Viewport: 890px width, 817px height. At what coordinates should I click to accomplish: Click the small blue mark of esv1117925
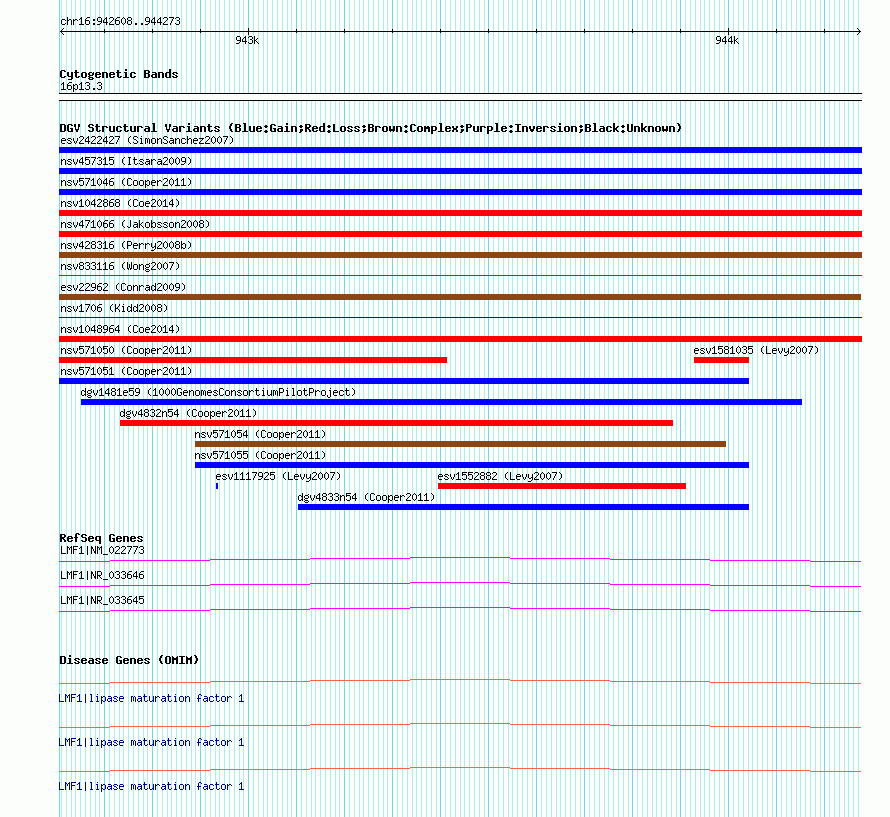pyautogui.click(x=217, y=486)
